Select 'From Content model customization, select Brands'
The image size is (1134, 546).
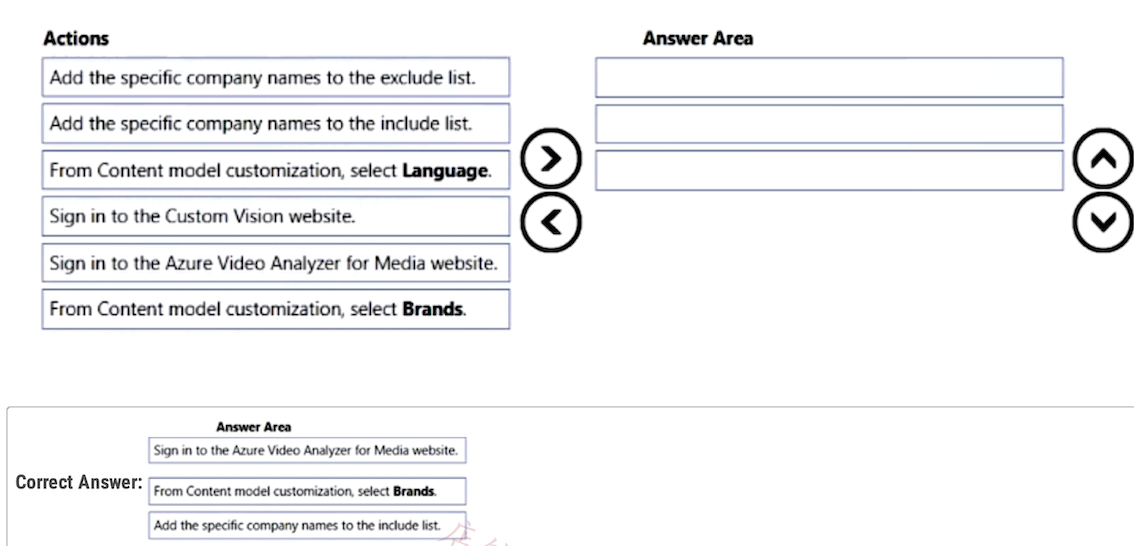[x=276, y=310]
